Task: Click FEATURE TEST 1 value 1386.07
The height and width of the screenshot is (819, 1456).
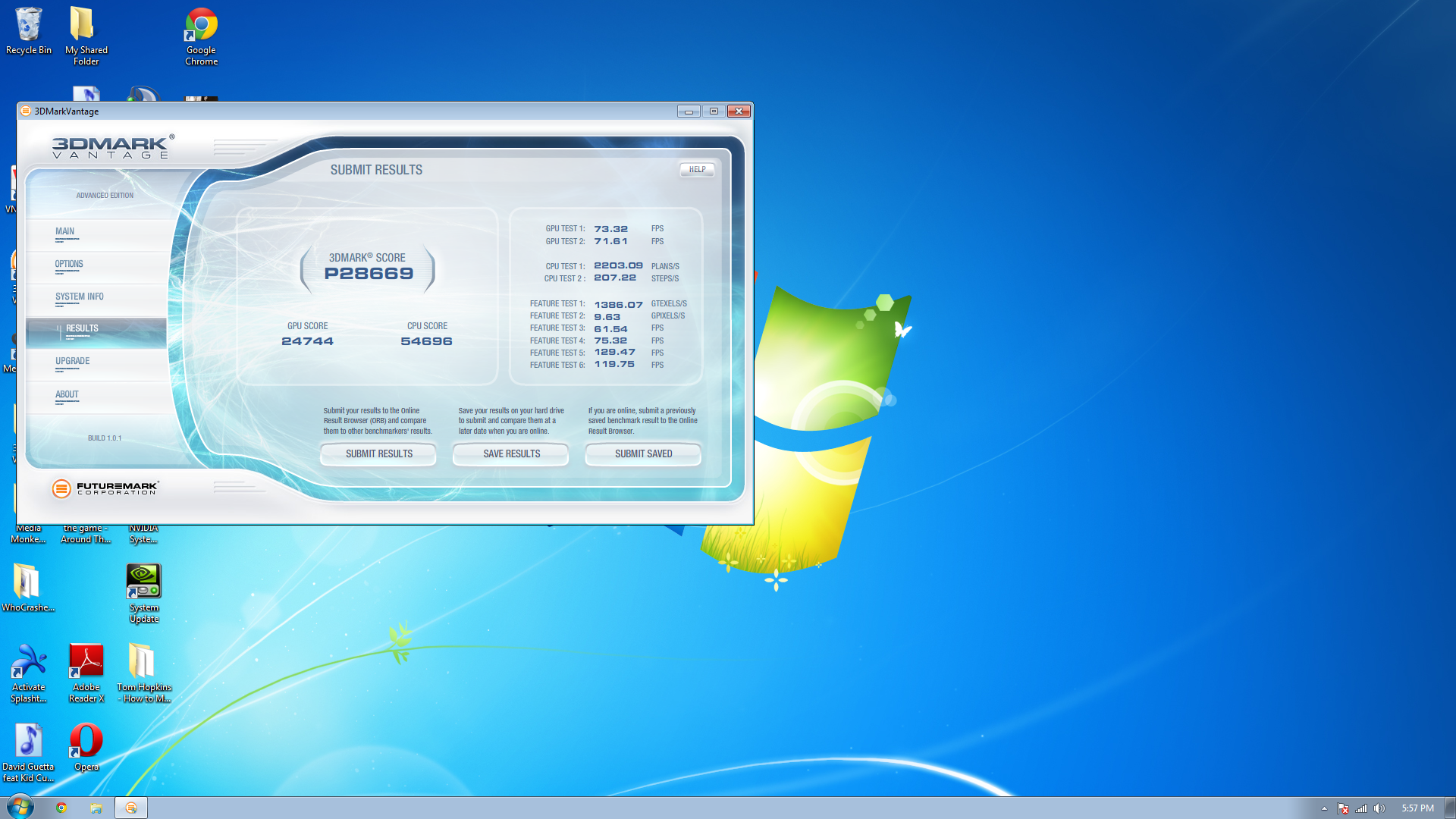Action: tap(618, 305)
